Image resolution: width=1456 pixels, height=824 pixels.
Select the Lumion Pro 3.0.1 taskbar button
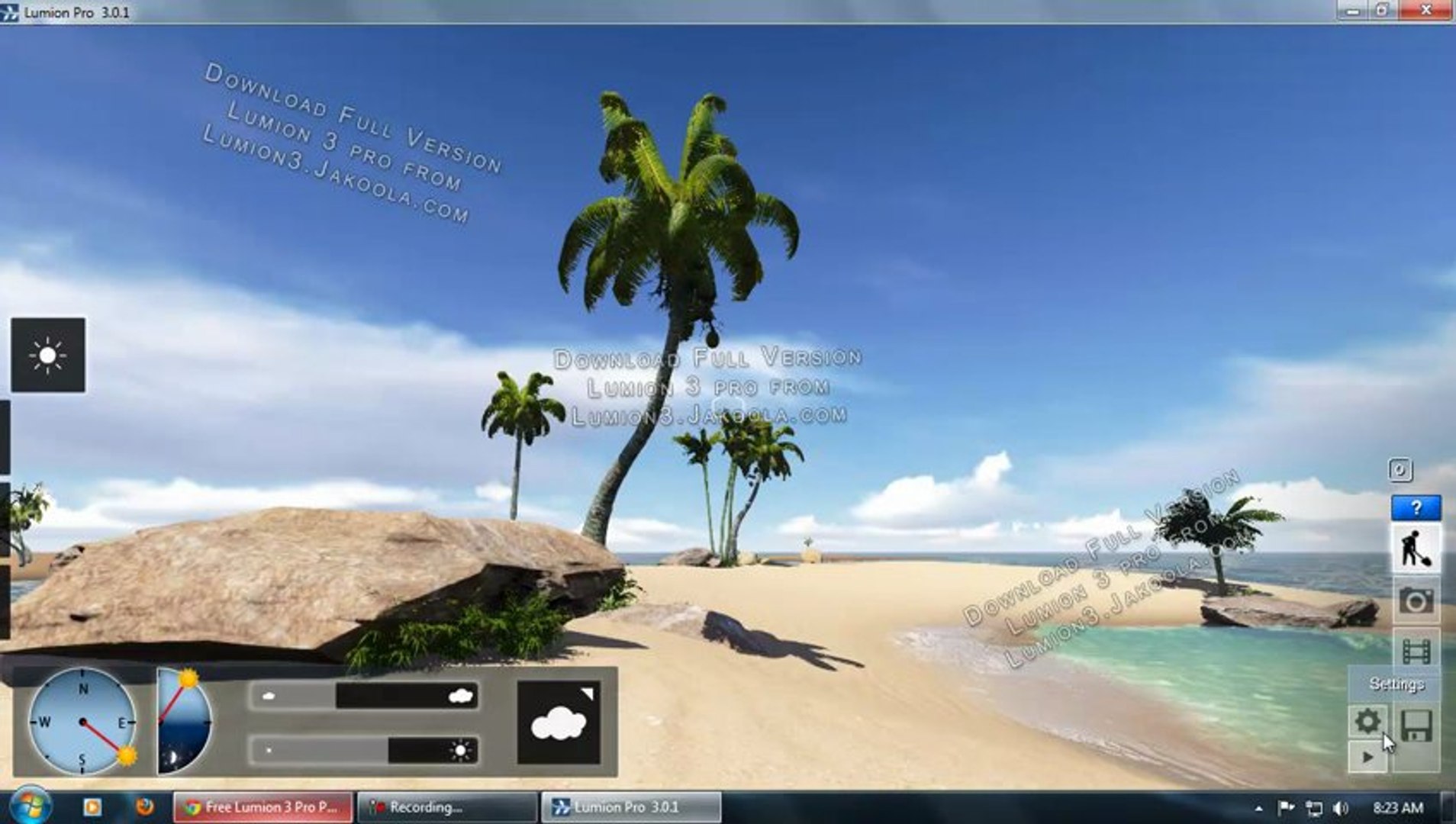pos(631,807)
